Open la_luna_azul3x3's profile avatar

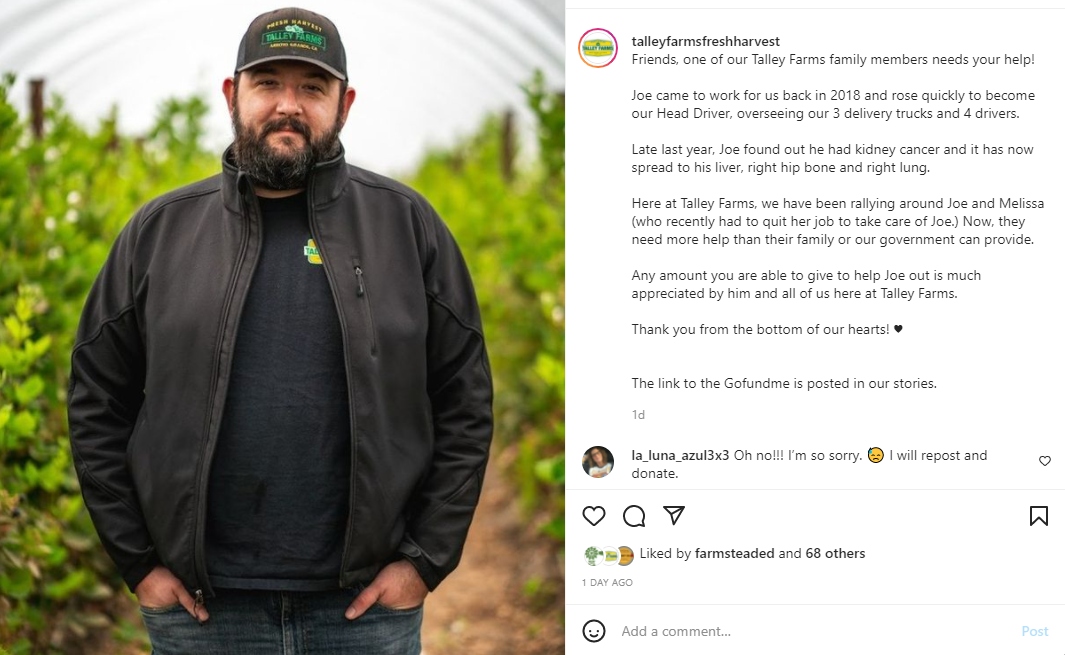point(598,462)
